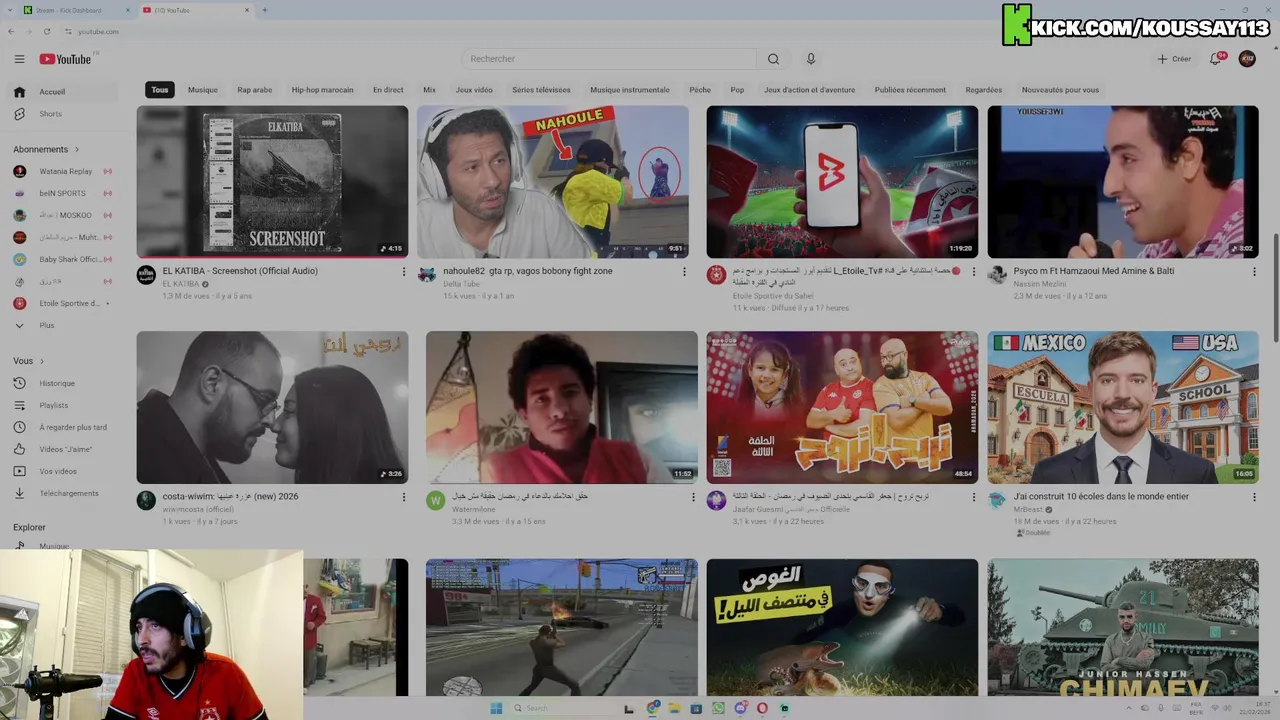The width and height of the screenshot is (1280, 720).
Task: Select the Hip-hop marocain chip
Action: [322, 90]
